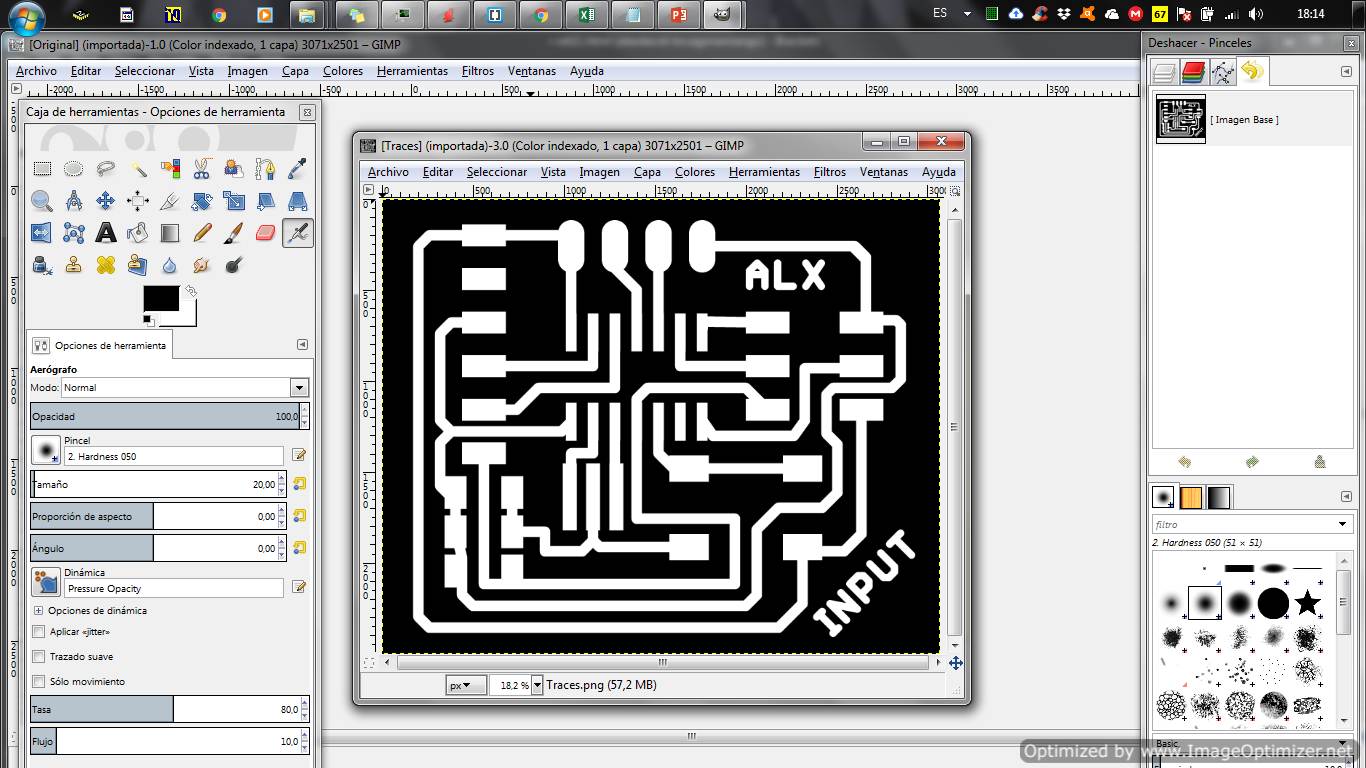Pick the star-shaped brush in brushes grid
The width and height of the screenshot is (1366, 768).
(1307, 603)
